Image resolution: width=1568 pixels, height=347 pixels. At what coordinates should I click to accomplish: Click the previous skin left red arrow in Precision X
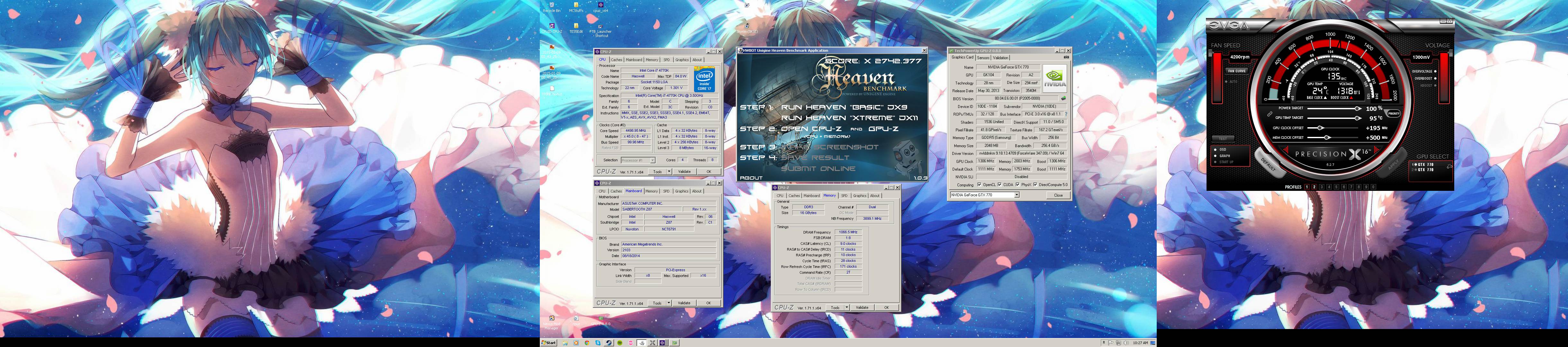tap(1286, 150)
